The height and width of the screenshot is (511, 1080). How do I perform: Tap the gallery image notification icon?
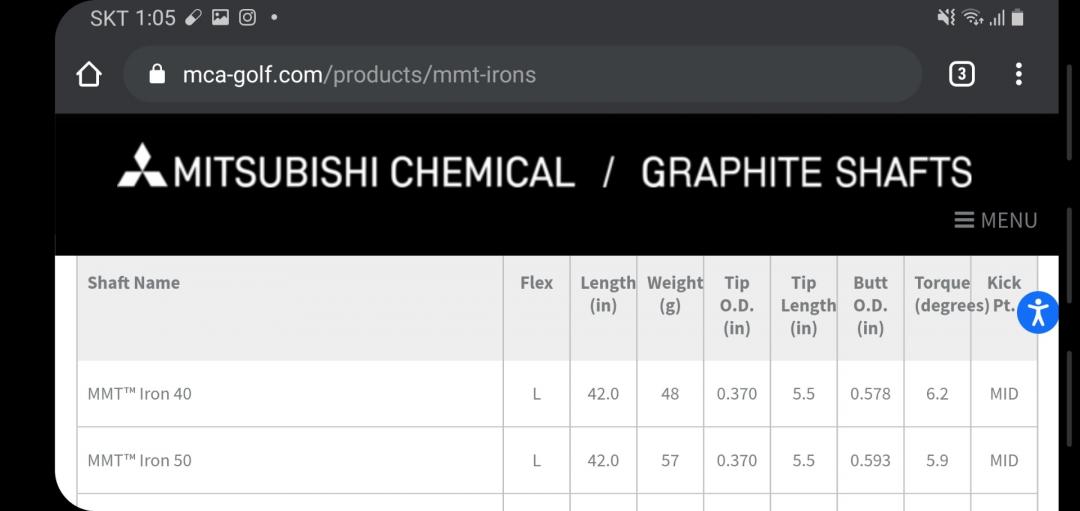[x=220, y=18]
